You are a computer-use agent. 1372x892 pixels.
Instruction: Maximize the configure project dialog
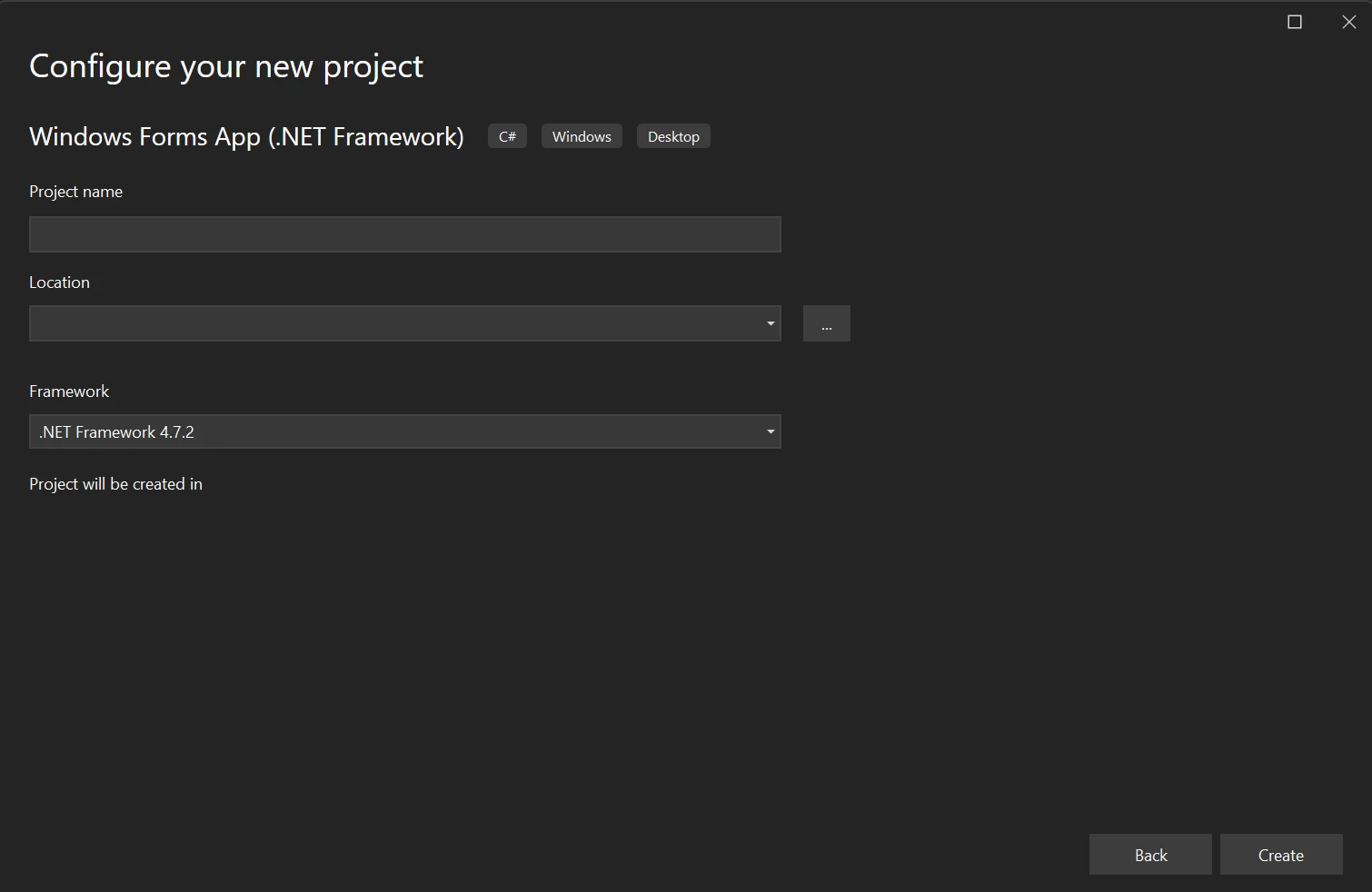(1295, 22)
